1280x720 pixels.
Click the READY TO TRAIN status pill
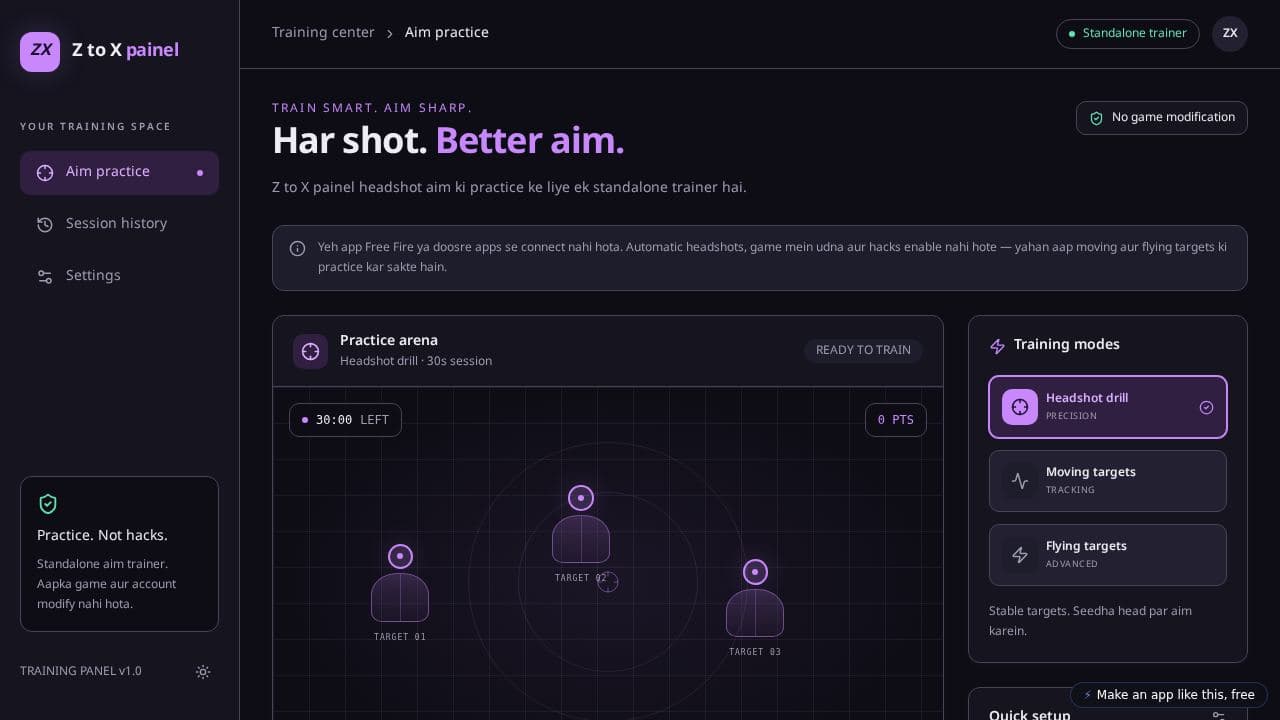click(863, 350)
